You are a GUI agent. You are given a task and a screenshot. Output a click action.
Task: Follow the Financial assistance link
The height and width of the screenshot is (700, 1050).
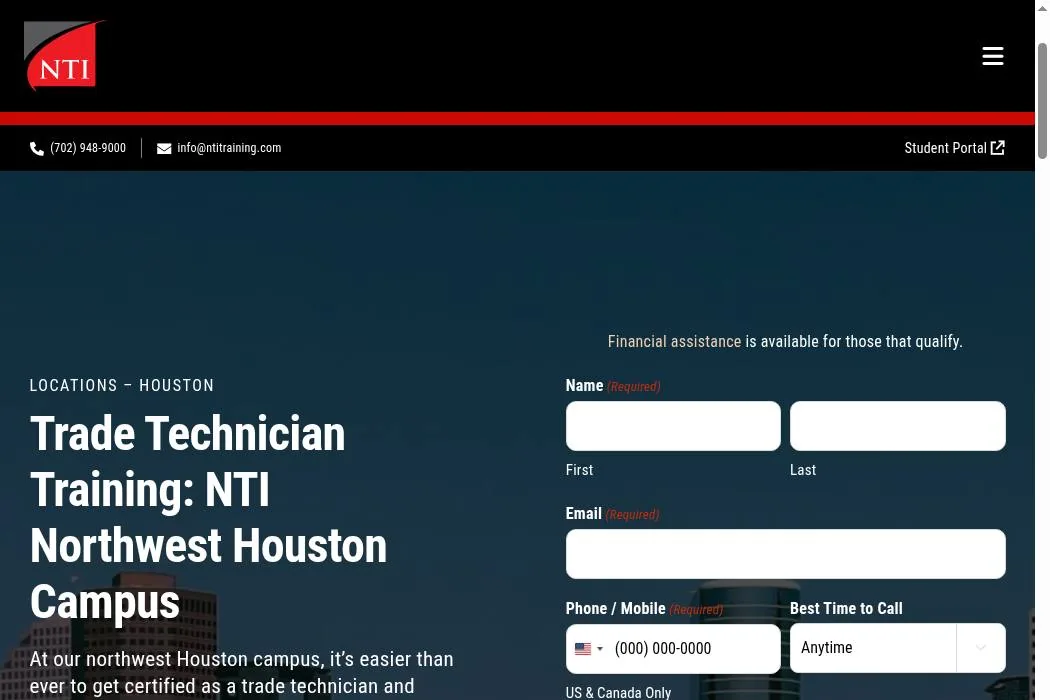tap(674, 342)
